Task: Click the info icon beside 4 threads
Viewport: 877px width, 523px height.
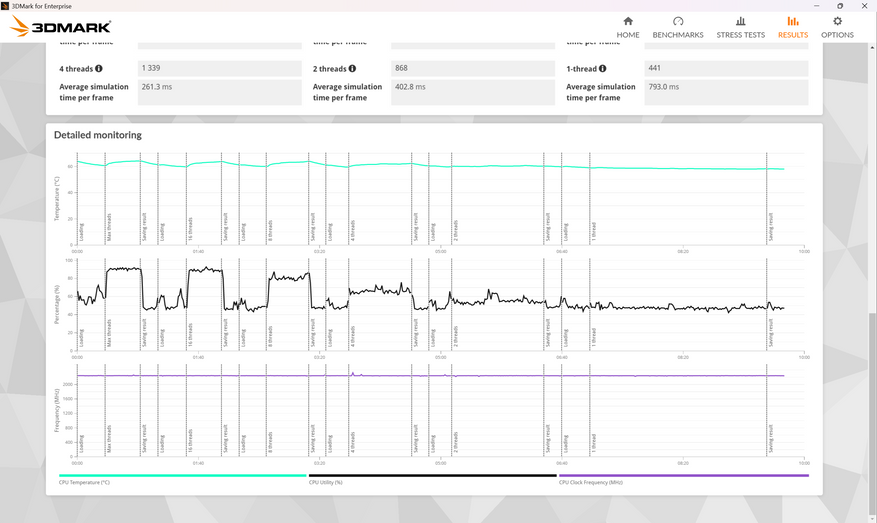Action: coord(100,69)
